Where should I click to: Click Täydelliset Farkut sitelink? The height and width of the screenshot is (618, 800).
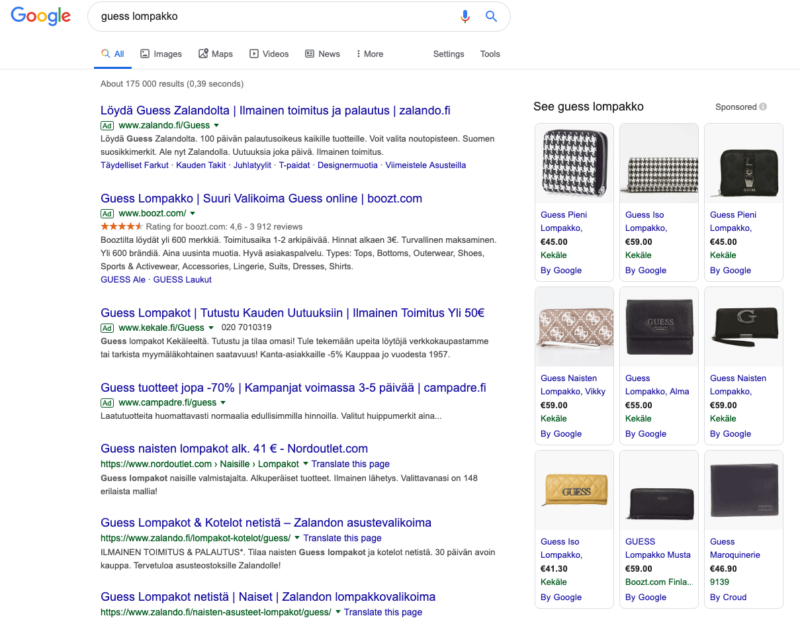[134, 165]
